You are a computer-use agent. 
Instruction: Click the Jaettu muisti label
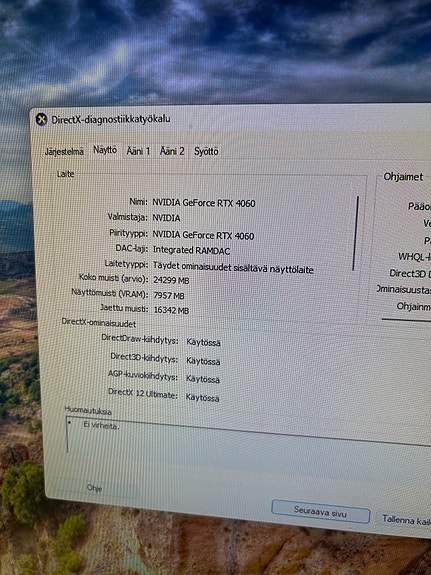click(x=124, y=308)
